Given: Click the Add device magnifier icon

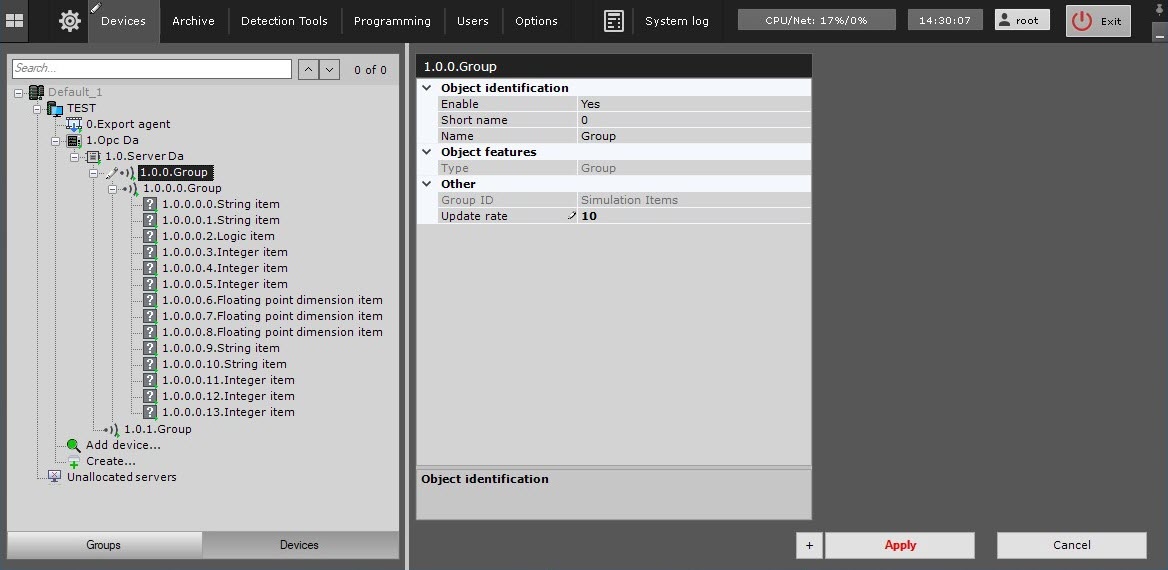Looking at the screenshot, I should [x=74, y=445].
